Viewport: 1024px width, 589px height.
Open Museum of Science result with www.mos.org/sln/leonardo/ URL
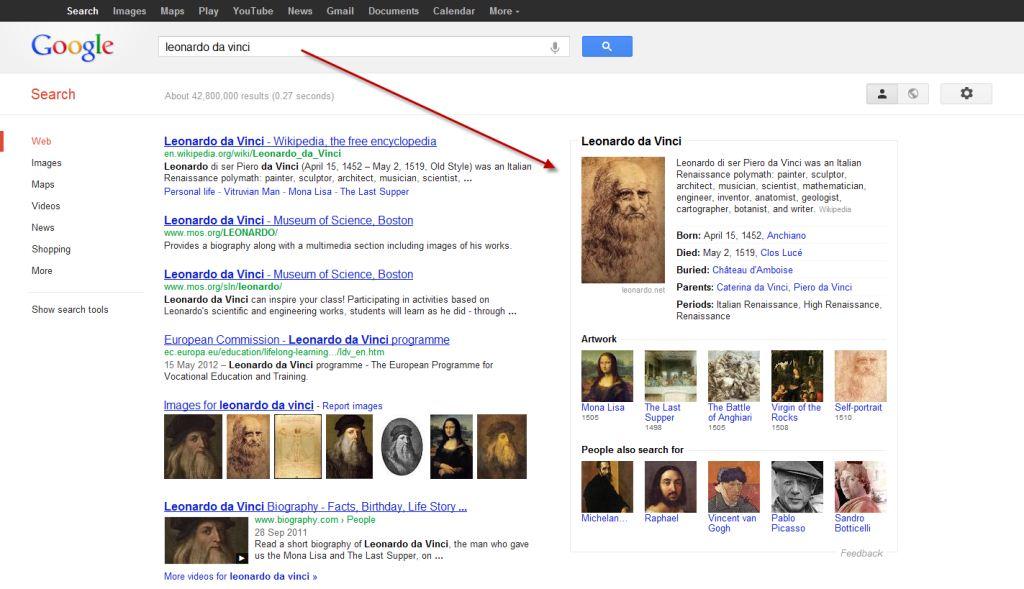288,274
